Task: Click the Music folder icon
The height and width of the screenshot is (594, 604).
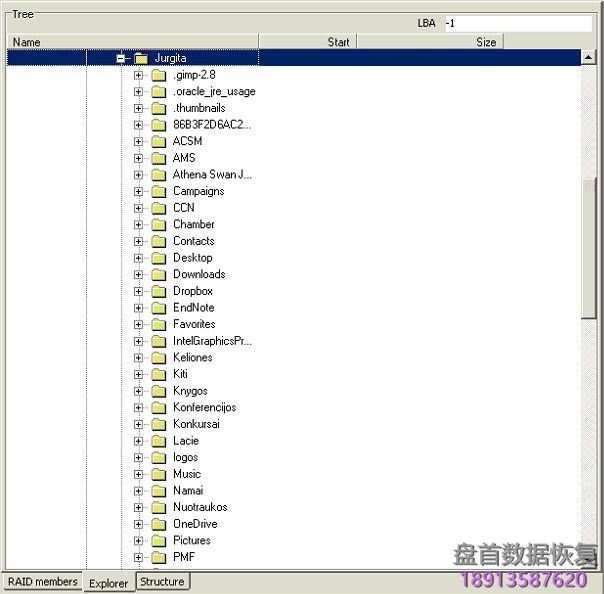Action: click(158, 474)
